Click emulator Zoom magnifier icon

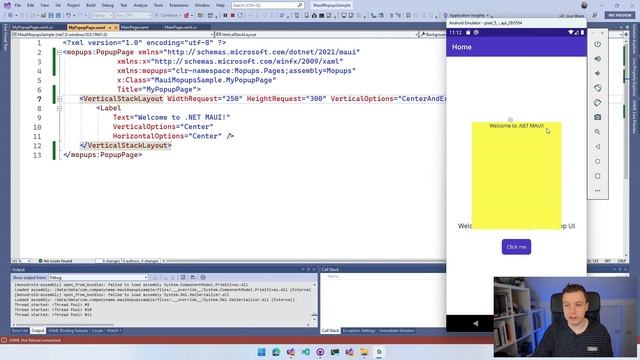[x=598, y=132]
